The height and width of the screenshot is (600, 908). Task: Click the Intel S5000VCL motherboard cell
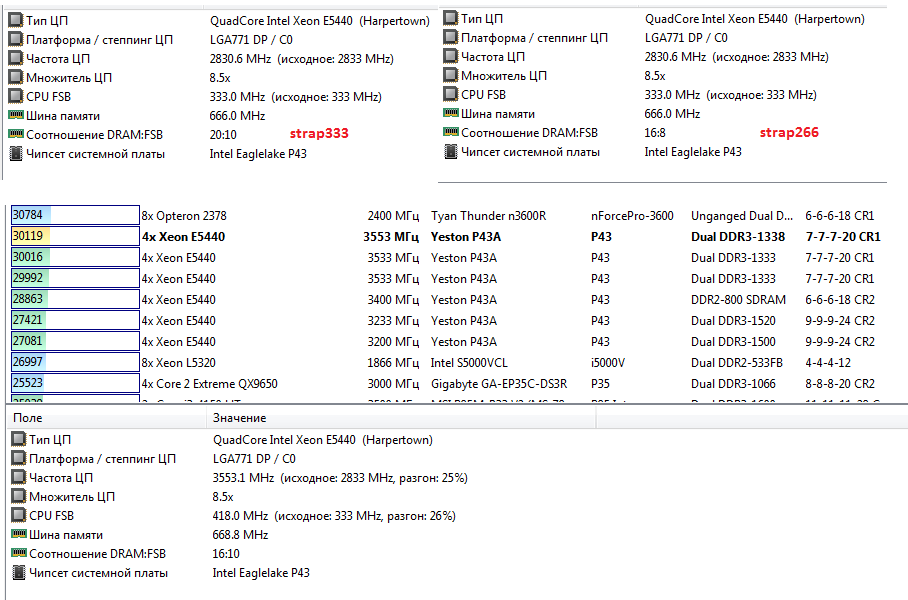(469, 363)
